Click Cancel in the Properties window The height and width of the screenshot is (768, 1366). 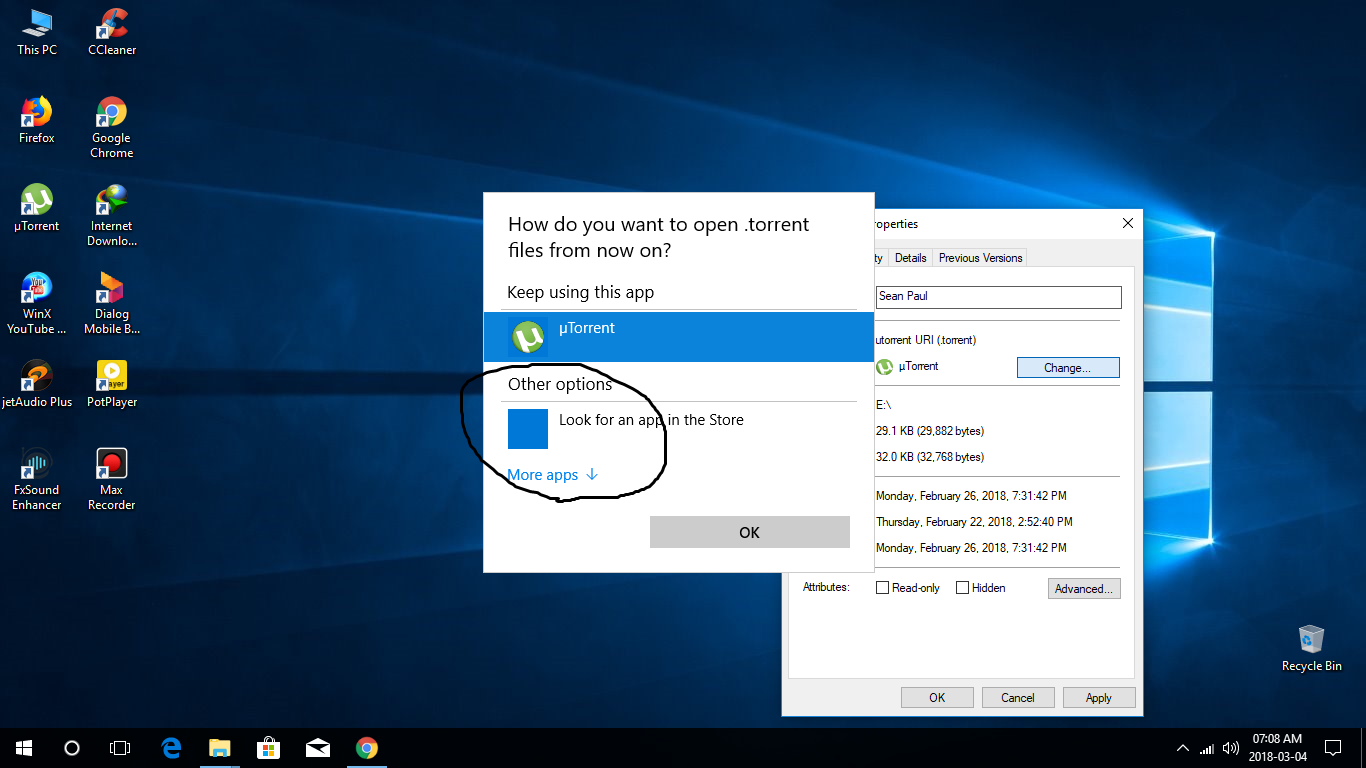tap(1018, 698)
